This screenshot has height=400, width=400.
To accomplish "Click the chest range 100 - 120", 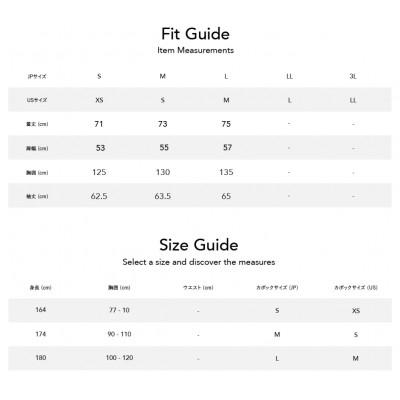I will click(119, 358).
